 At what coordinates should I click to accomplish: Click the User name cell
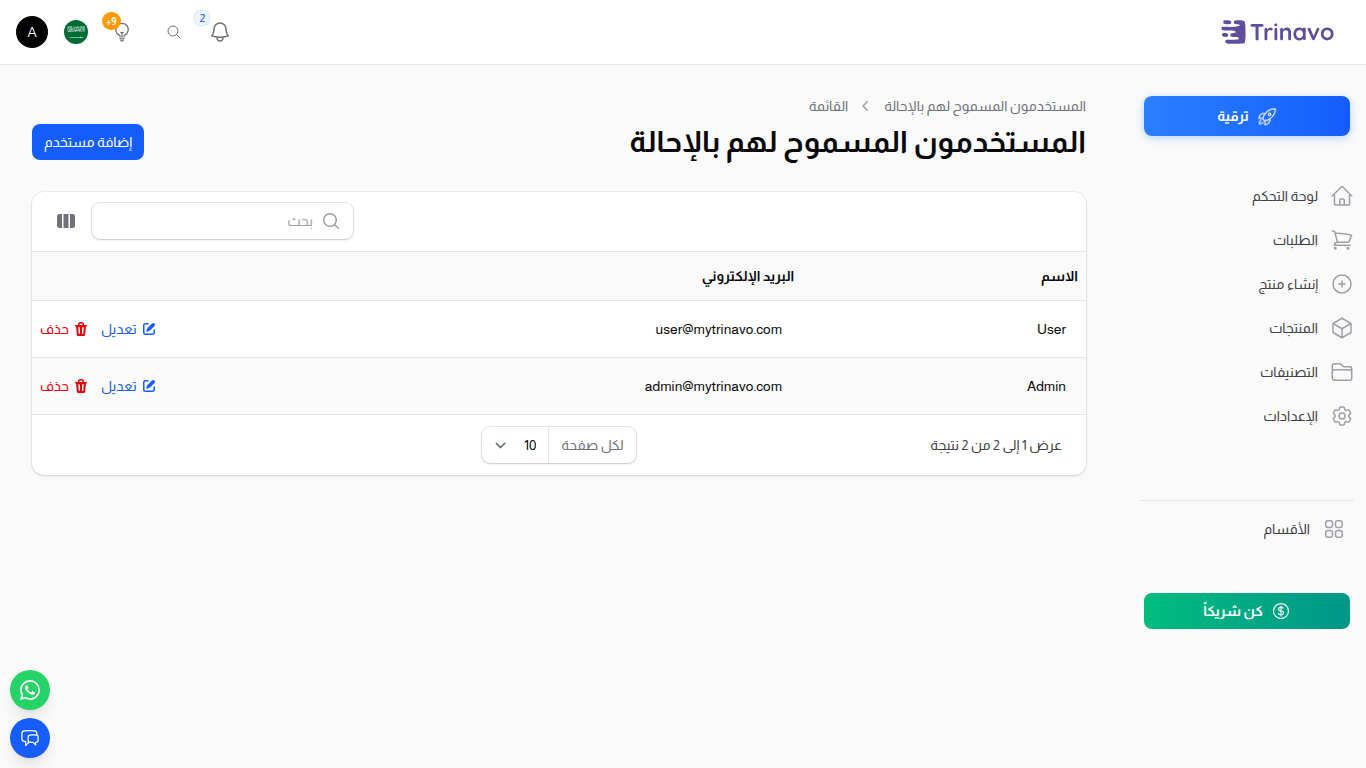(1052, 329)
